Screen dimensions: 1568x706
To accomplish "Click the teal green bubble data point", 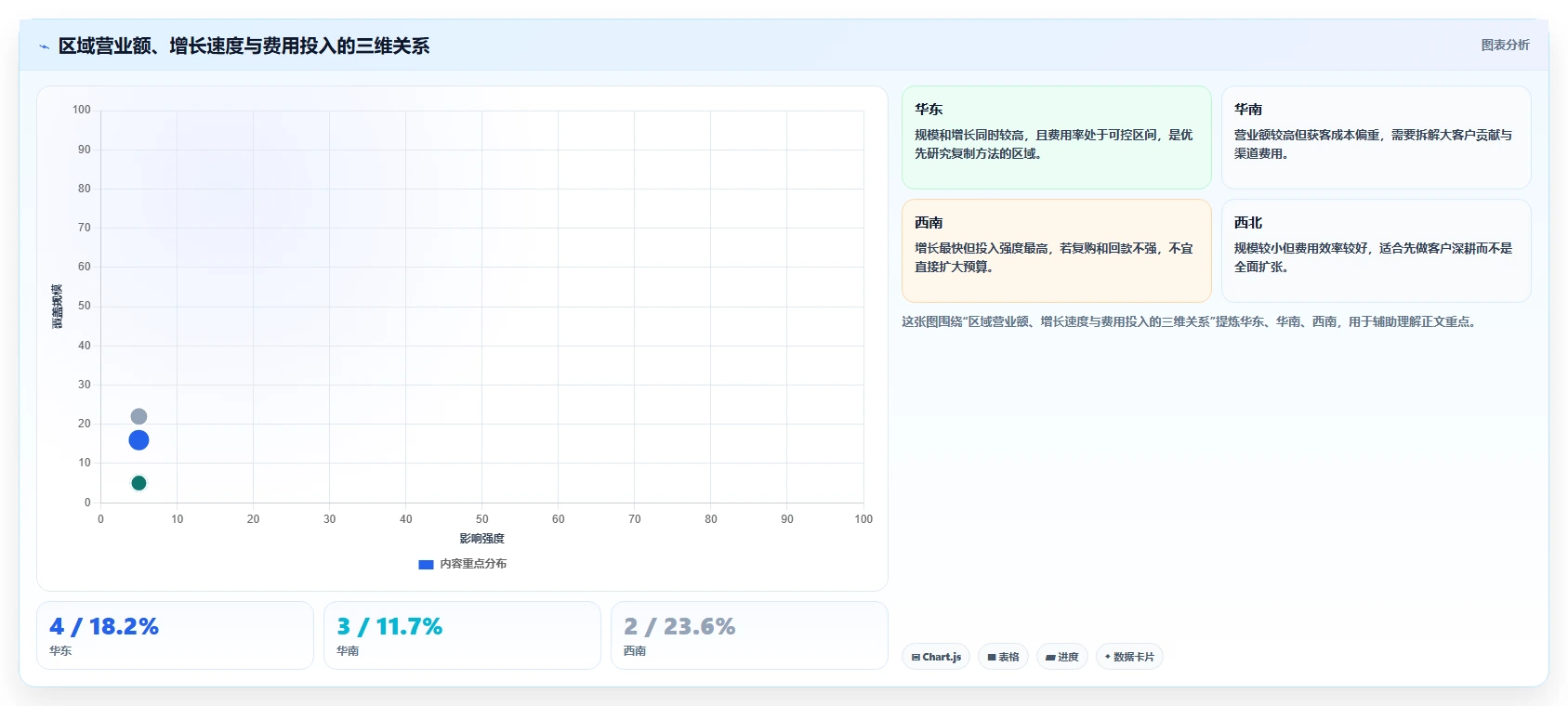I will [x=138, y=483].
